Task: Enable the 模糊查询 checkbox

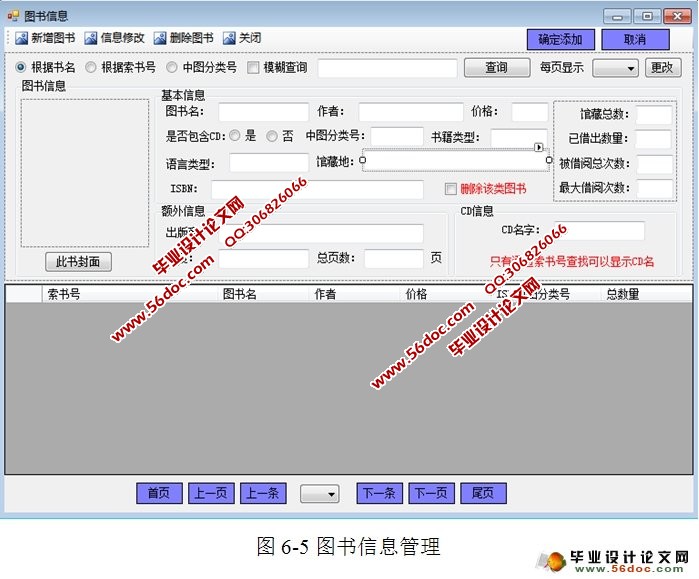Action: 253,67
